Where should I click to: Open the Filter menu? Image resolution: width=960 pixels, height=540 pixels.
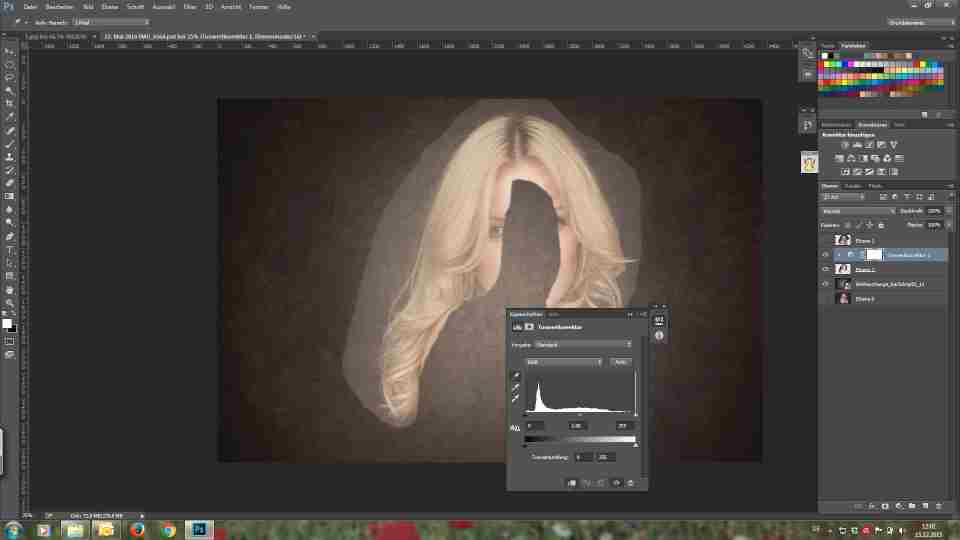(x=189, y=6)
